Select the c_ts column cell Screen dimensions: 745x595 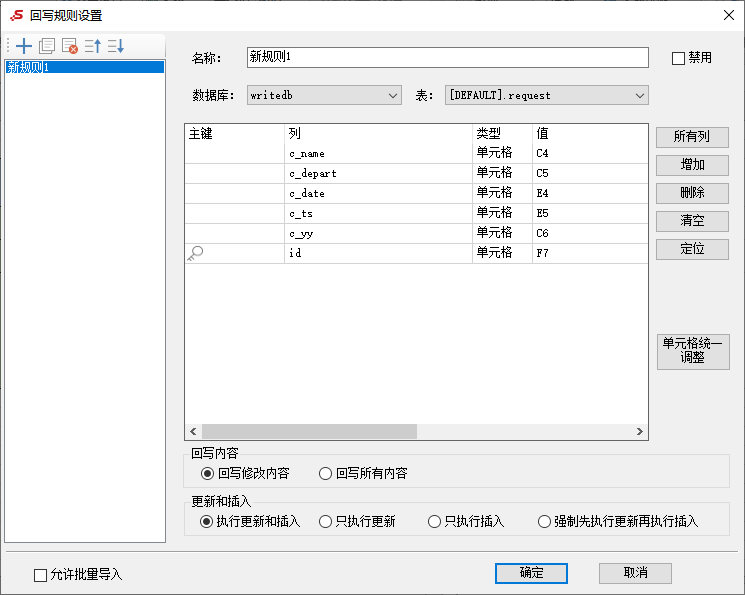(x=379, y=213)
